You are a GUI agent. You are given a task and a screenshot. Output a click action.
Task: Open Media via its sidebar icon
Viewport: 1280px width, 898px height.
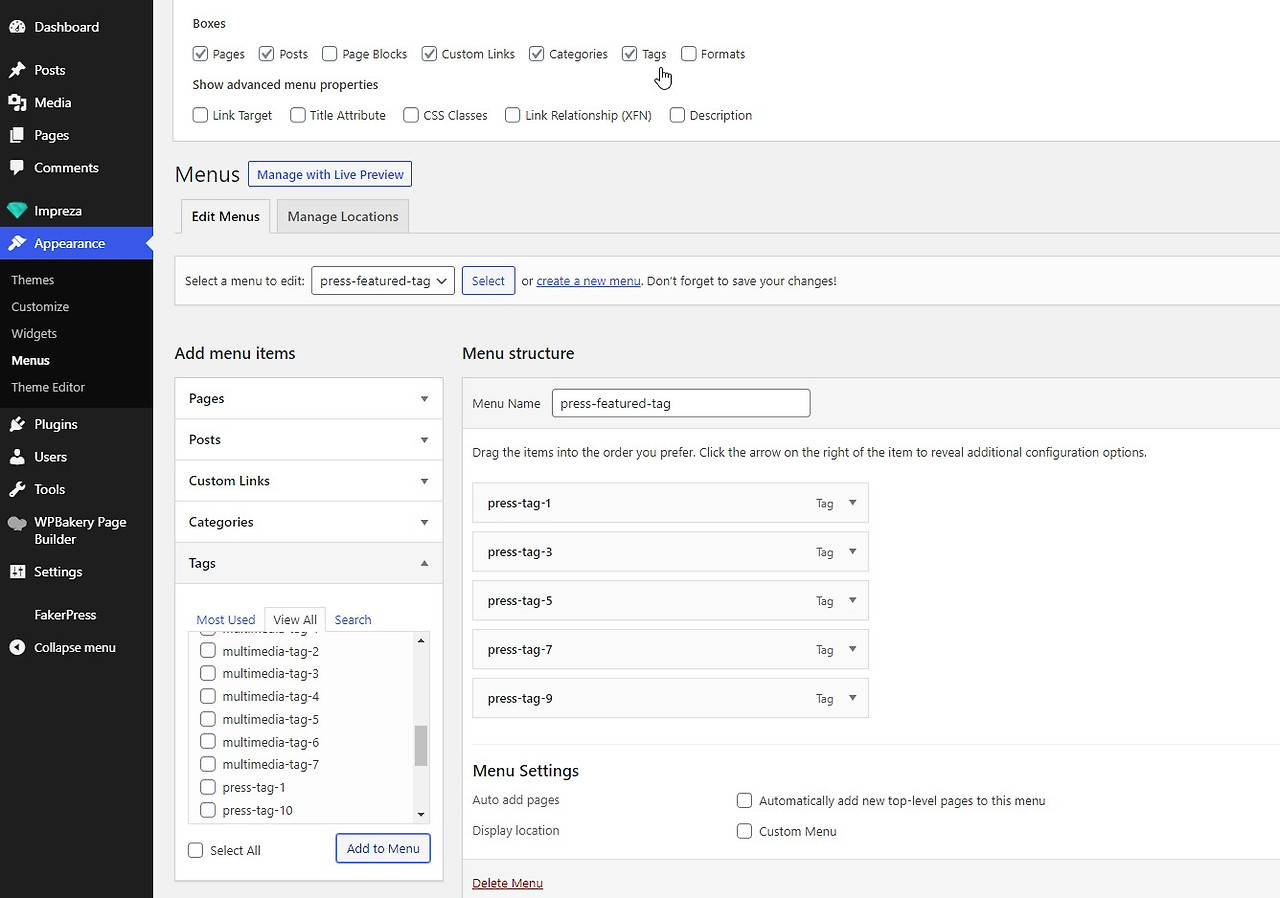pyautogui.click(x=17, y=102)
